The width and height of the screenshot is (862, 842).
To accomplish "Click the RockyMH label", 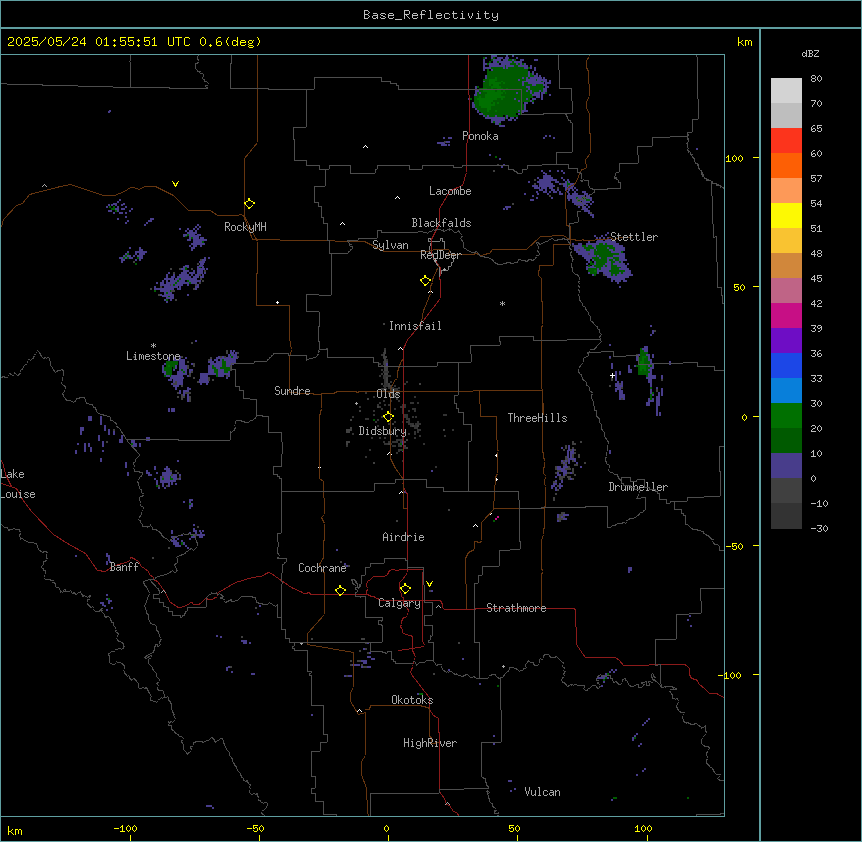I will tap(245, 227).
